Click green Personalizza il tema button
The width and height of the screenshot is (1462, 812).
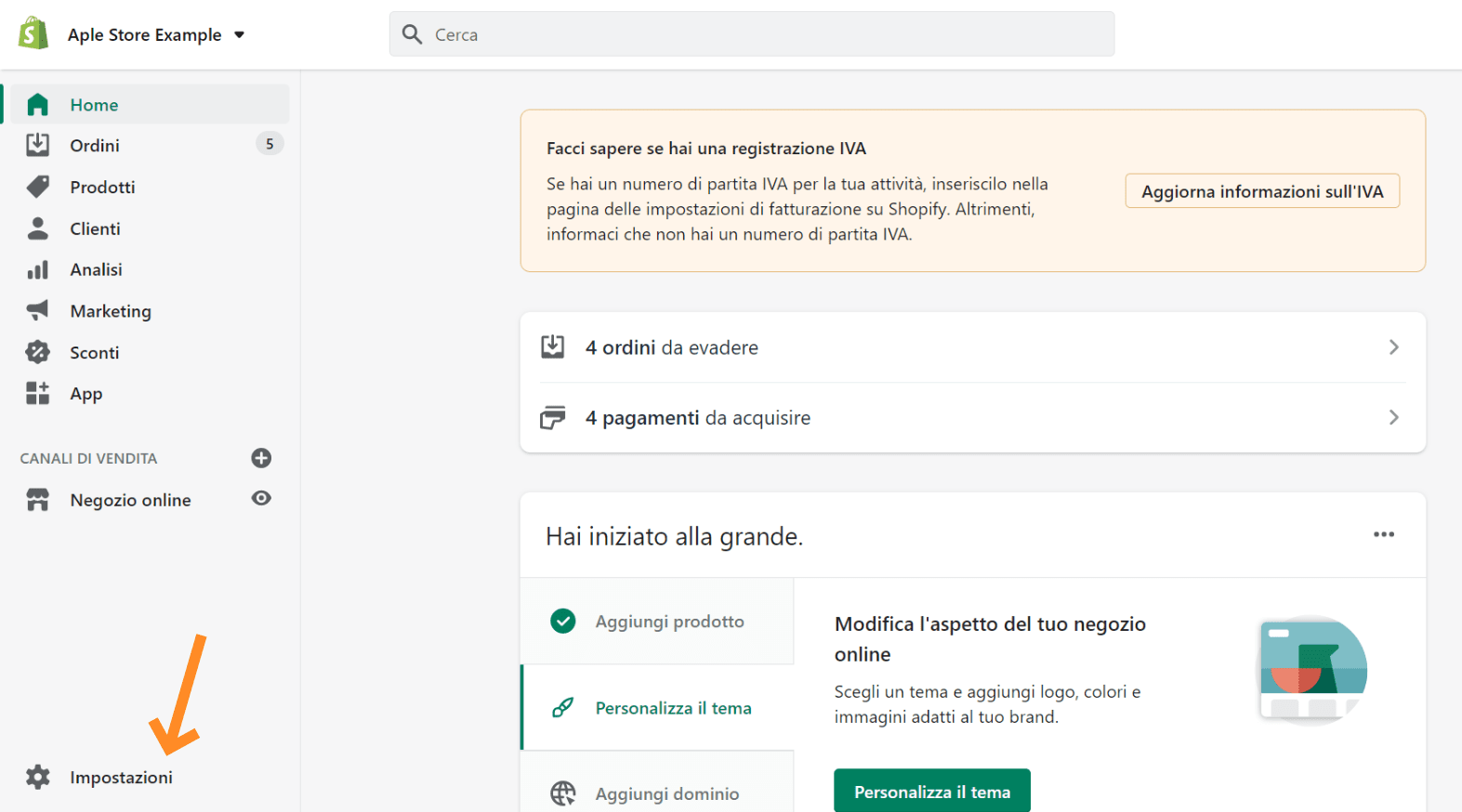tap(932, 792)
